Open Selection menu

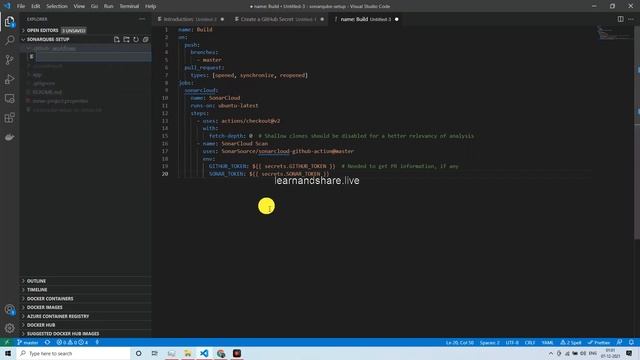(57, 6)
